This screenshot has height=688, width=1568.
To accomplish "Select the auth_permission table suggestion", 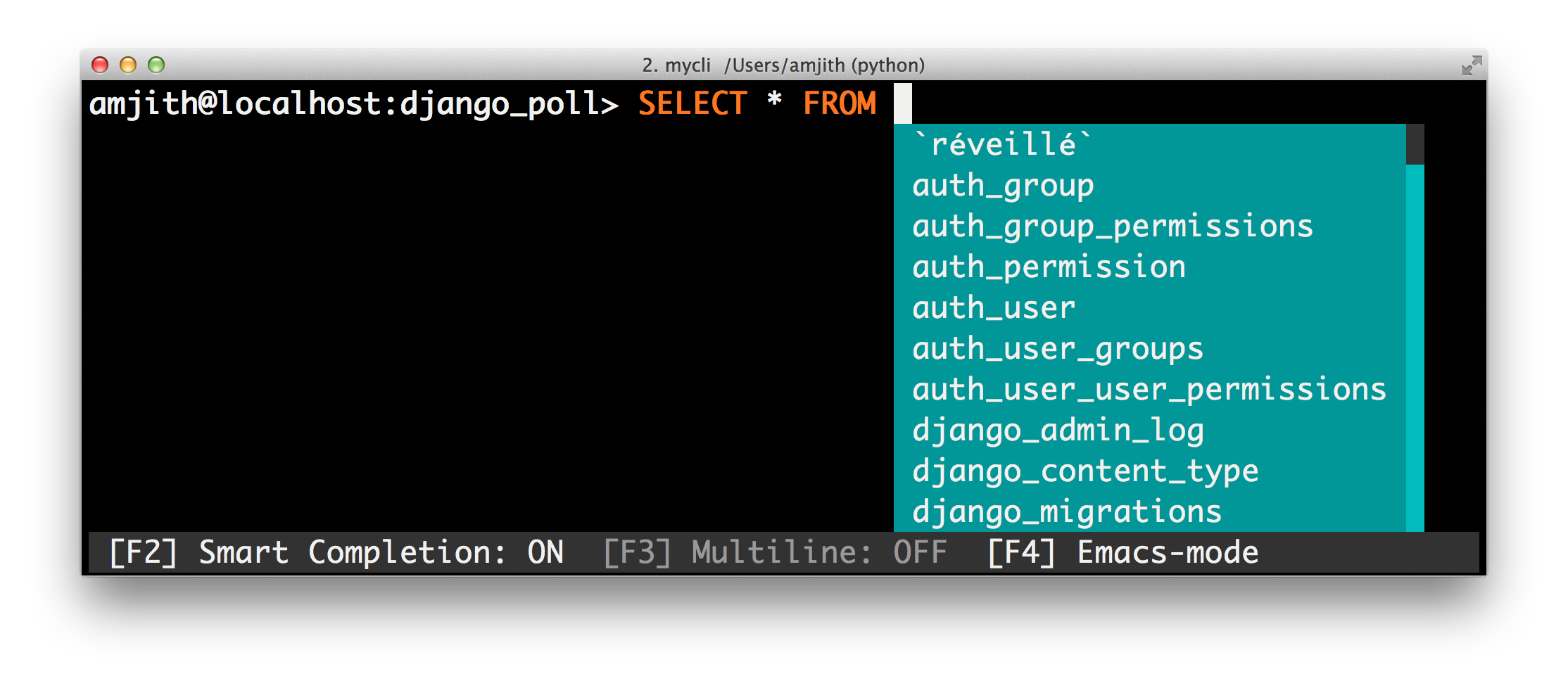I will [1149, 267].
